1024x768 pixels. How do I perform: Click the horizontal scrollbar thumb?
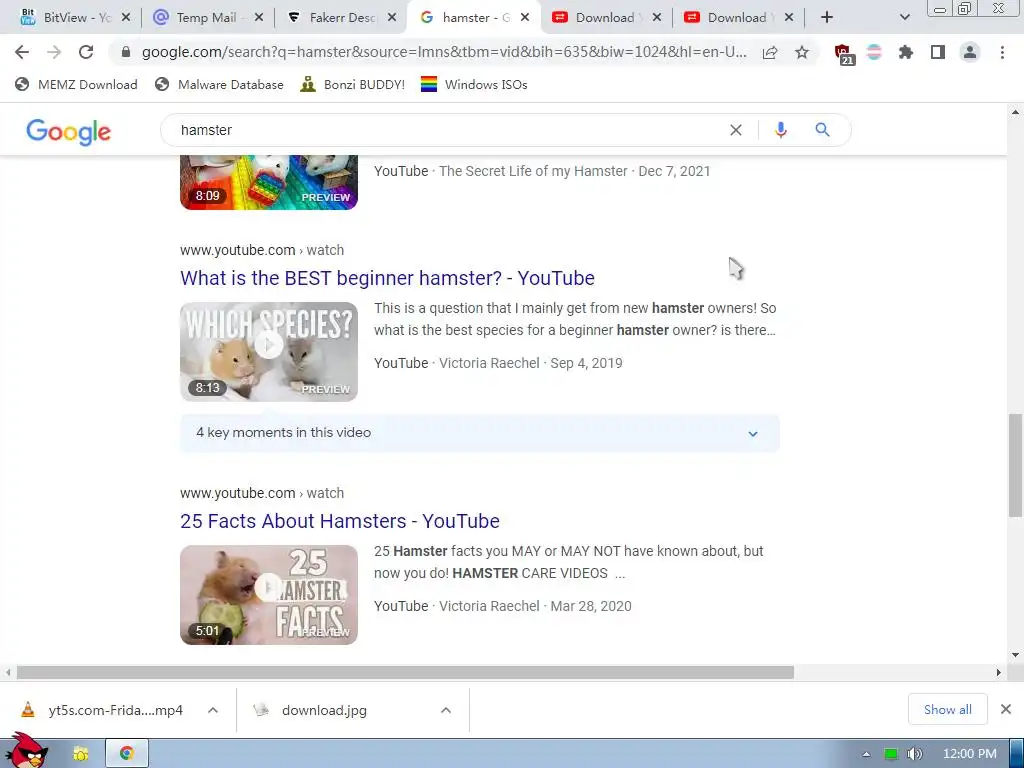(405, 672)
